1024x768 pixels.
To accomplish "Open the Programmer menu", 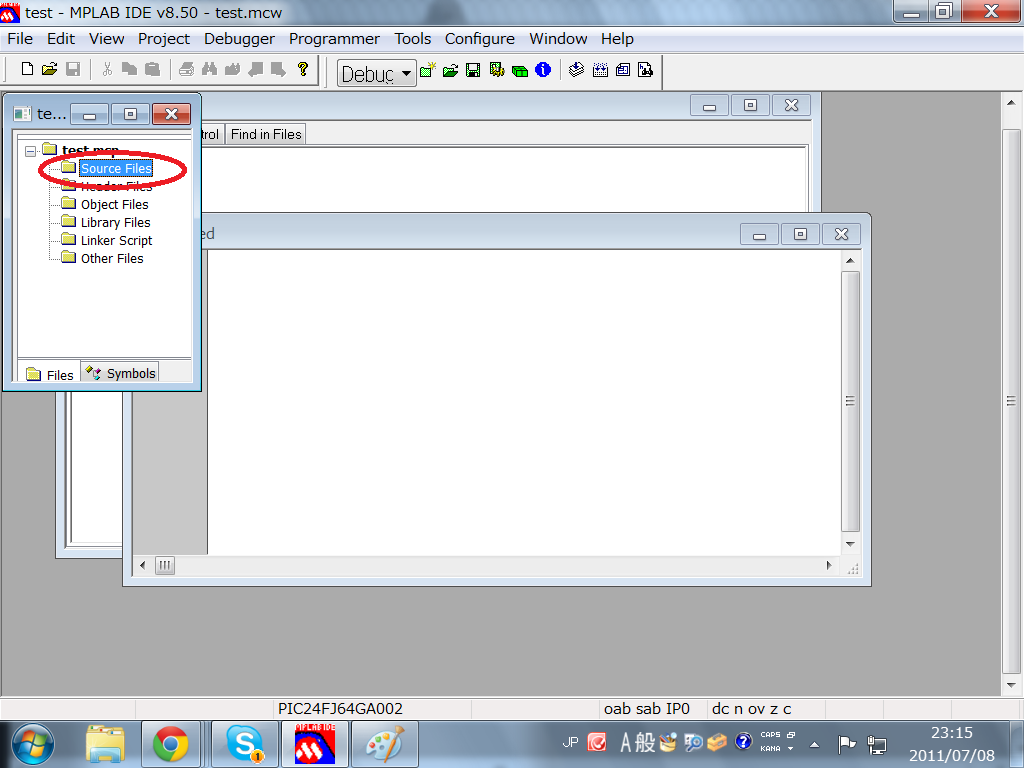I will (x=334, y=39).
